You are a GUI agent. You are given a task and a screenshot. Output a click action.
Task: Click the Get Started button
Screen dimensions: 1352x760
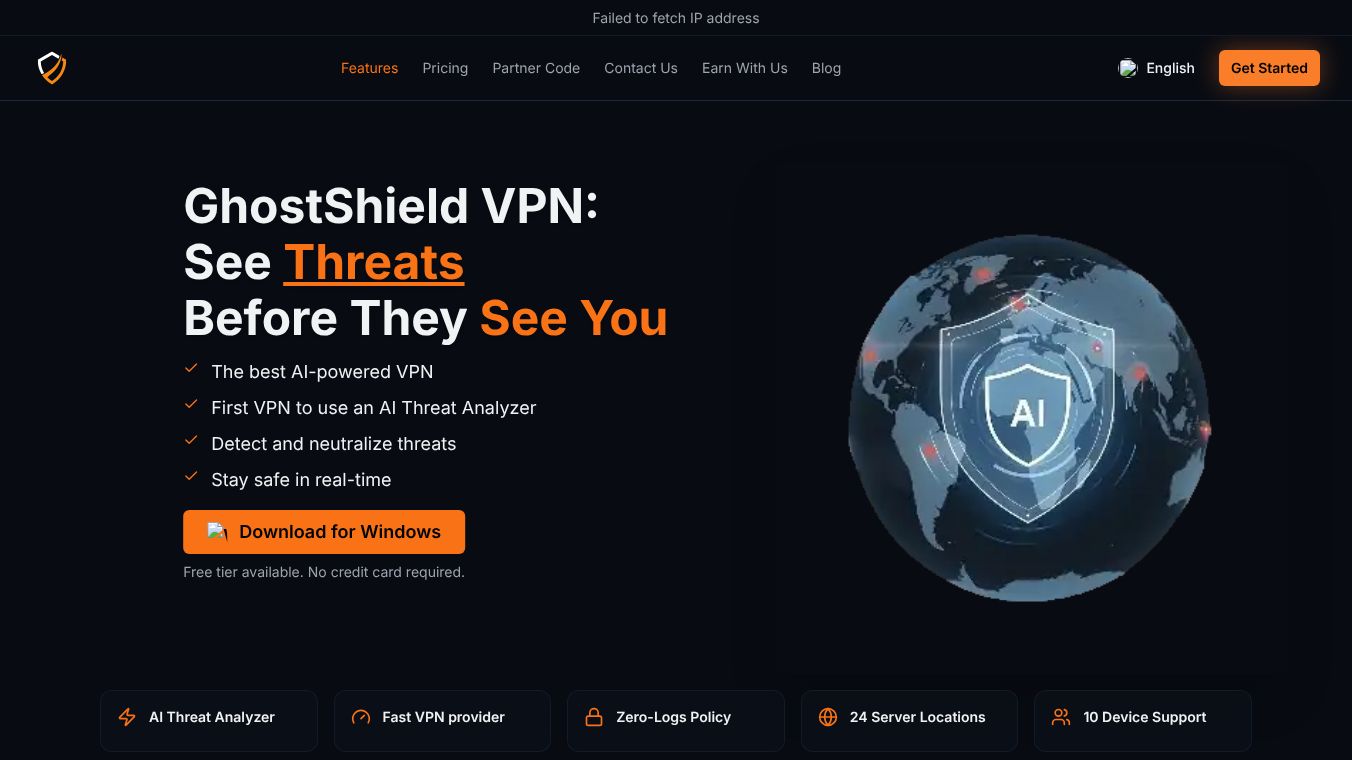pyautogui.click(x=1269, y=68)
